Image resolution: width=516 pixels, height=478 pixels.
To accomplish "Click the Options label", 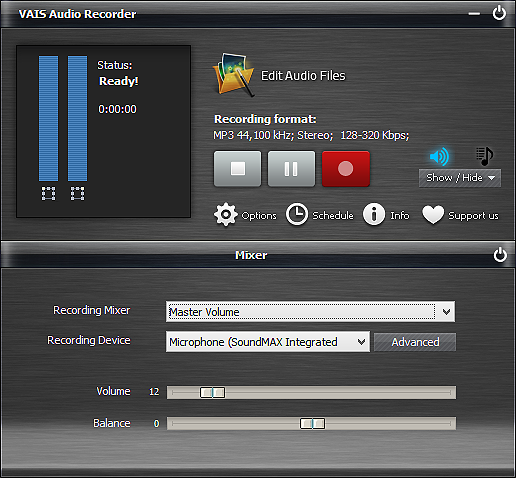I will click(259, 216).
